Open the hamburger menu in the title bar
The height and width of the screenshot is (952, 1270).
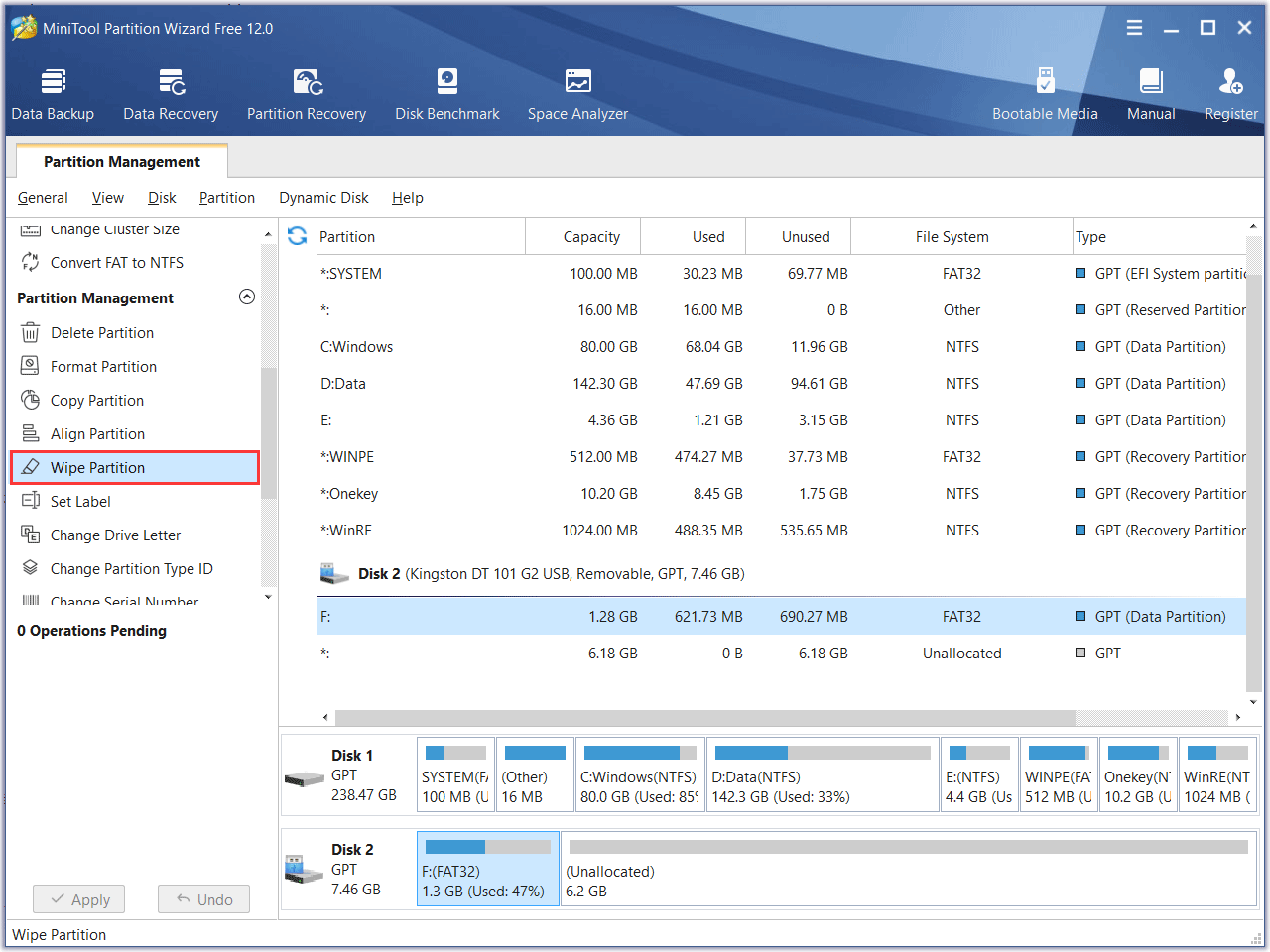coord(1135,28)
